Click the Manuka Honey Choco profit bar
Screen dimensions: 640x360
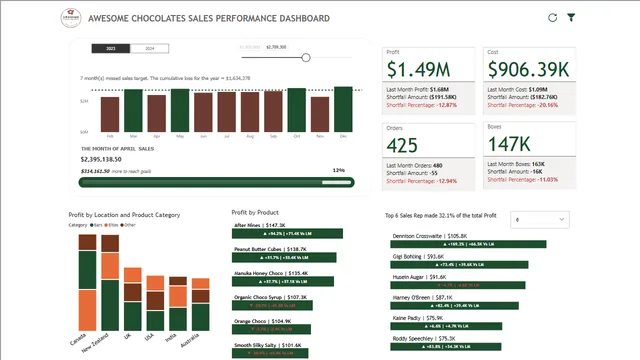click(283, 282)
